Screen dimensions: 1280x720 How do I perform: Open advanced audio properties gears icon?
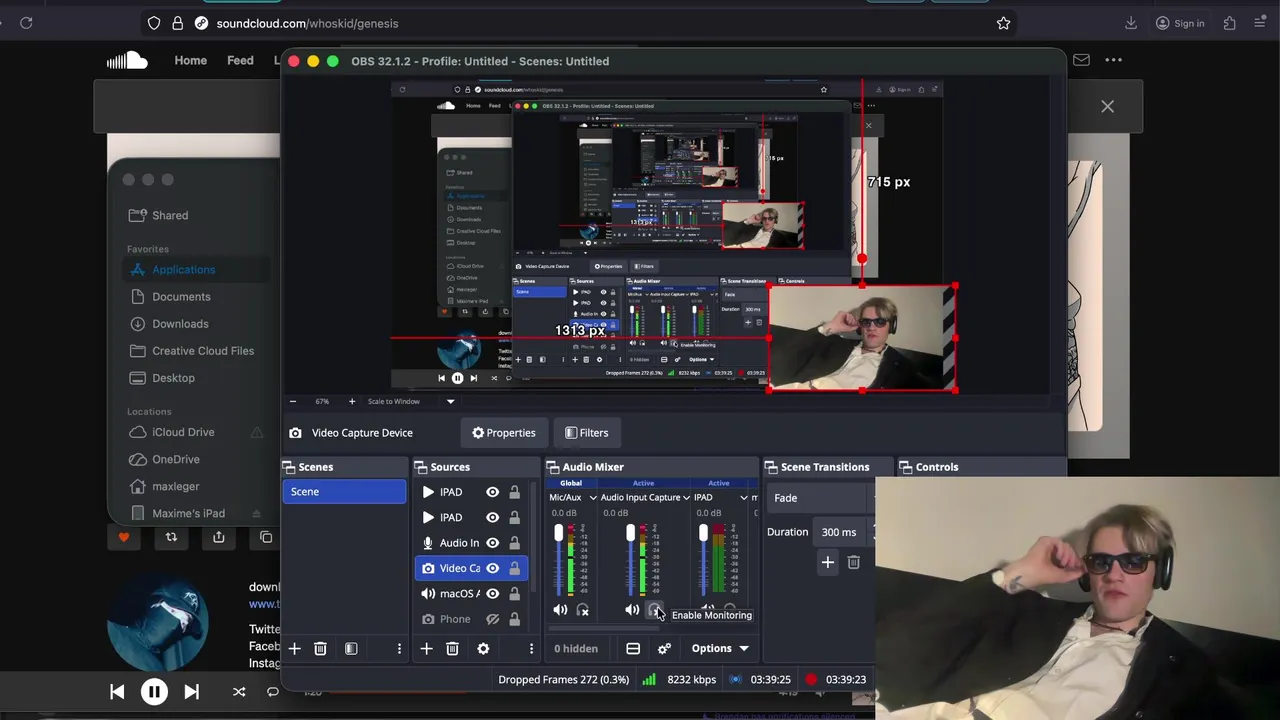tap(664, 649)
